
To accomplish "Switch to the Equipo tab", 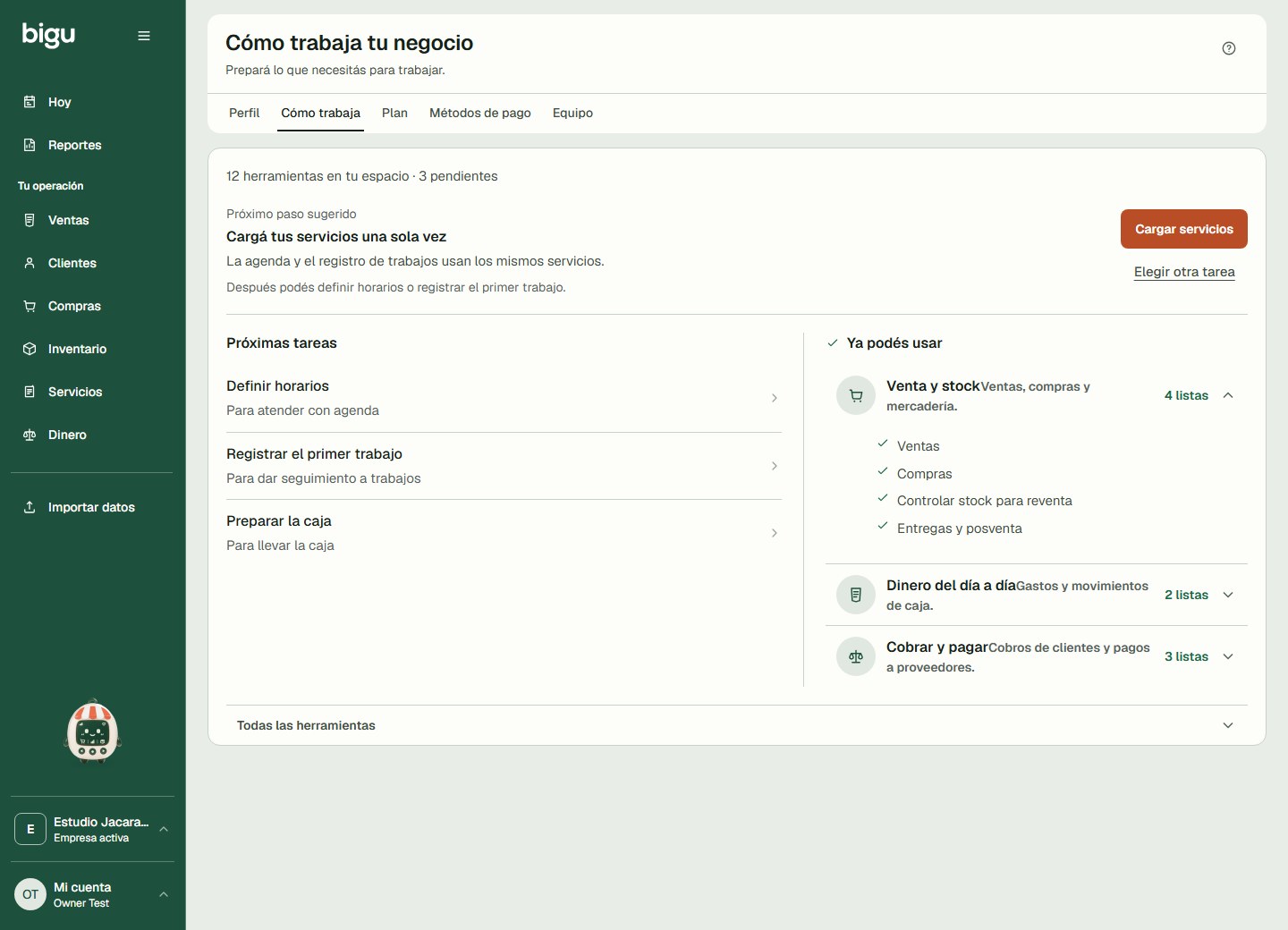I will pyautogui.click(x=572, y=113).
